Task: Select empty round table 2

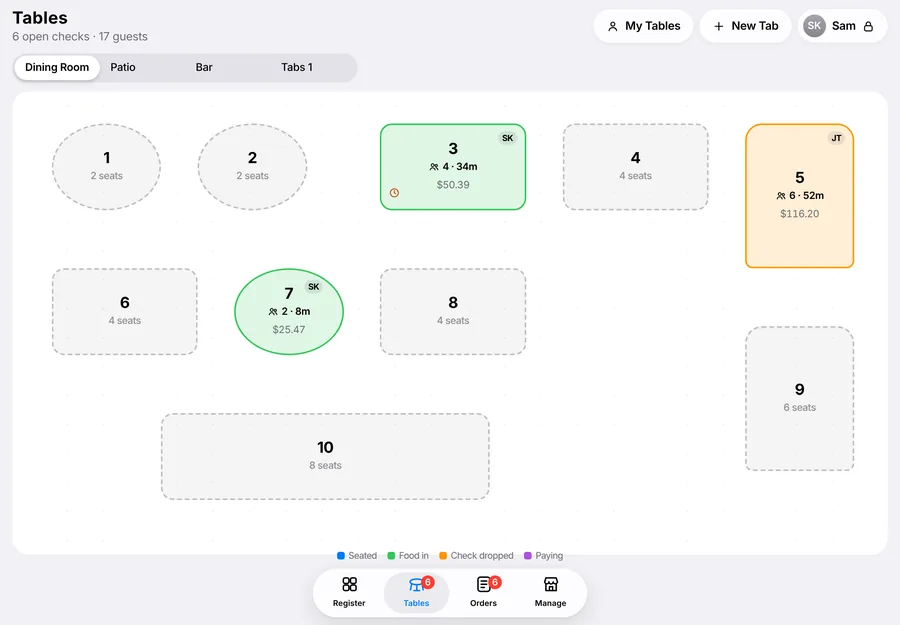Action: (x=253, y=167)
